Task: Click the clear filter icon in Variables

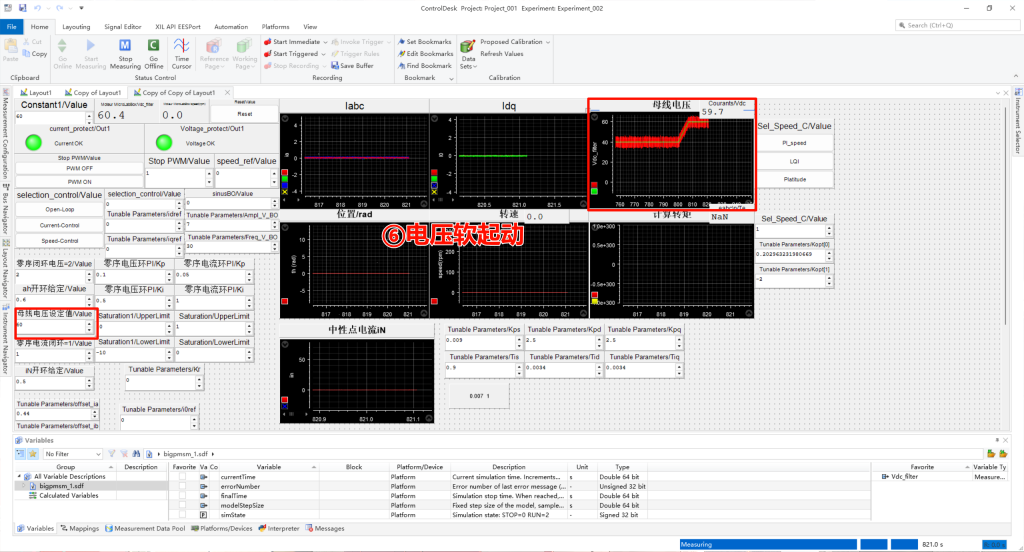Action: coord(124,453)
